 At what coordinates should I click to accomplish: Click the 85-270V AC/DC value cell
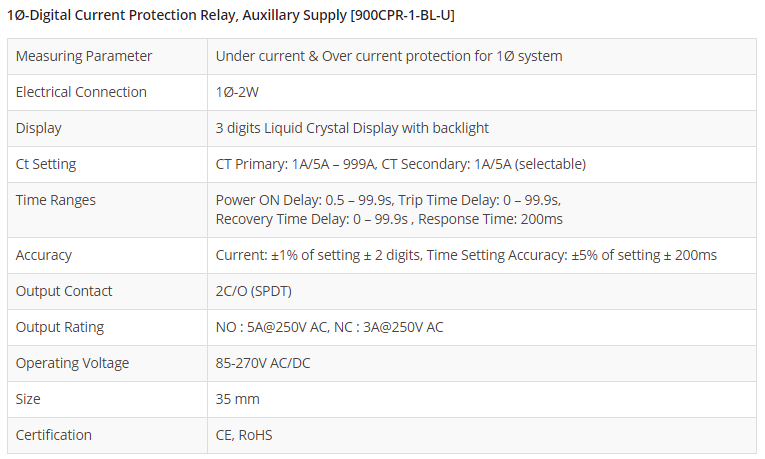pyautogui.click(x=263, y=363)
